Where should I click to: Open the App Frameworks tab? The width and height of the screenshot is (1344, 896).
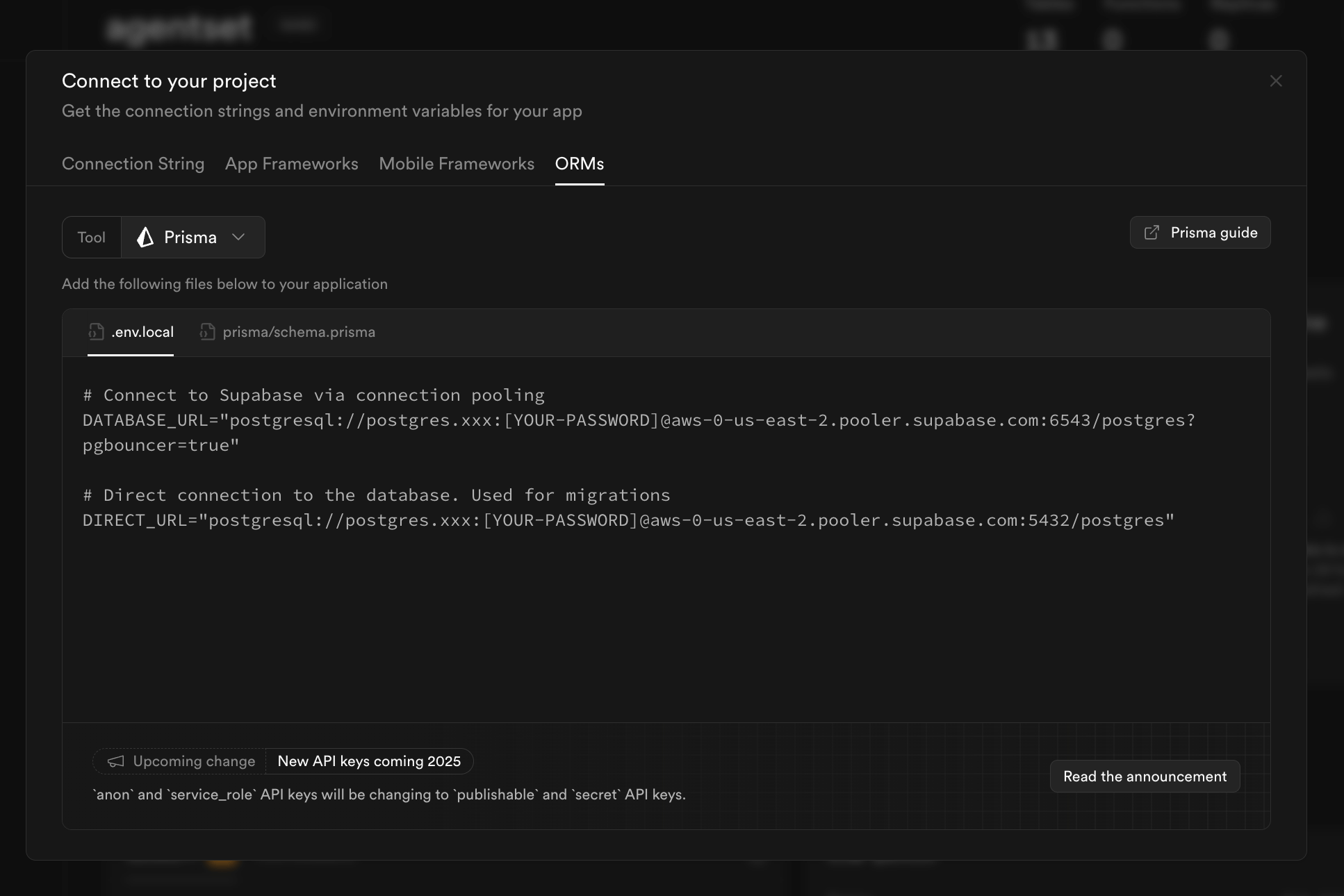292,164
